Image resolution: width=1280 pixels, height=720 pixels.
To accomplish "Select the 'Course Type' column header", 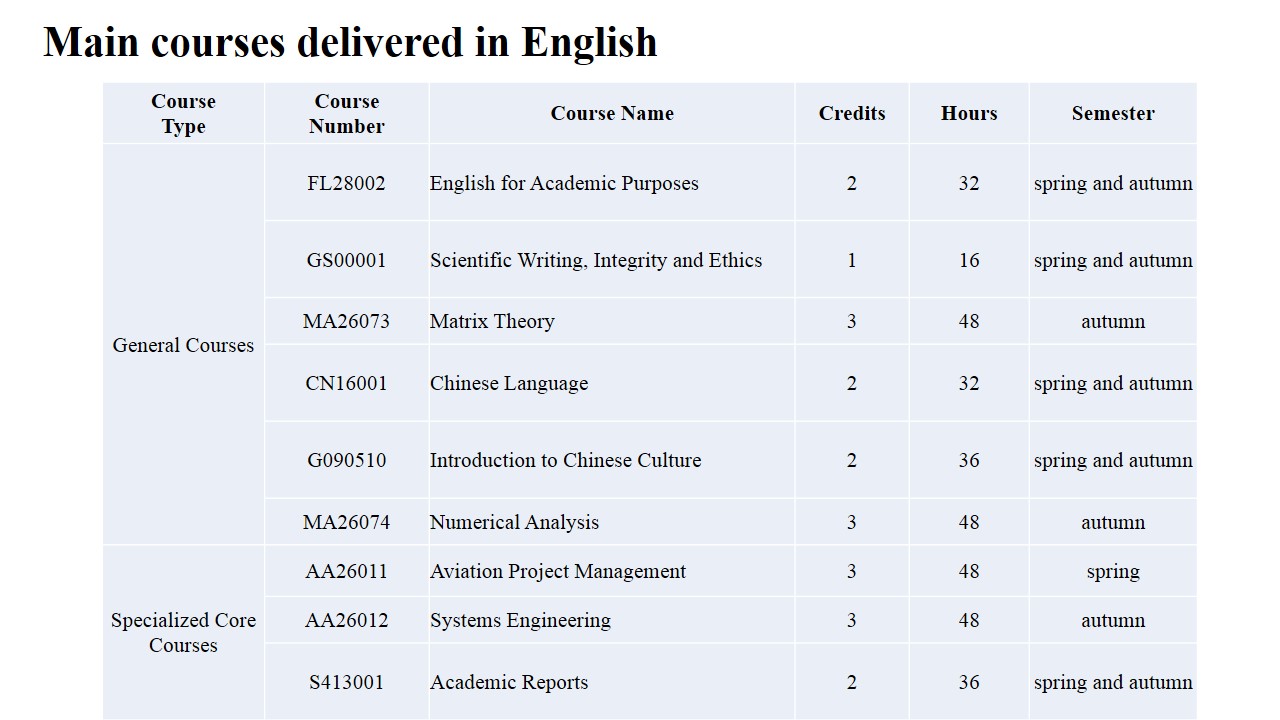I will click(183, 114).
